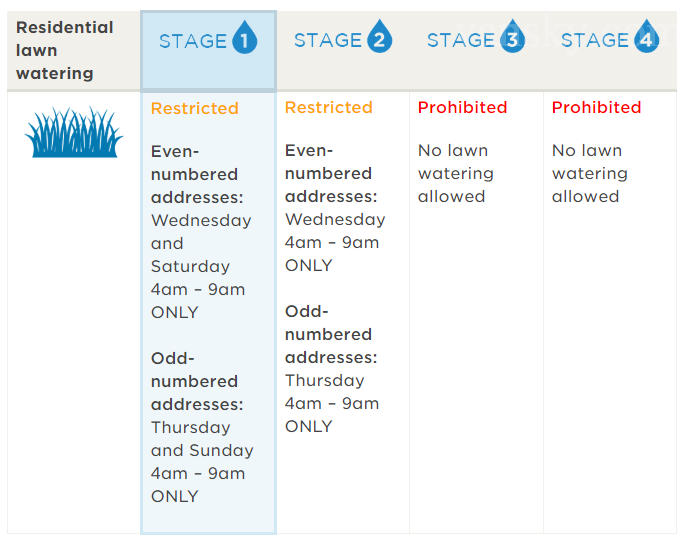Image resolution: width=685 pixels, height=541 pixels.
Task: Choose the STAGE 4 tab label
Action: (x=595, y=40)
